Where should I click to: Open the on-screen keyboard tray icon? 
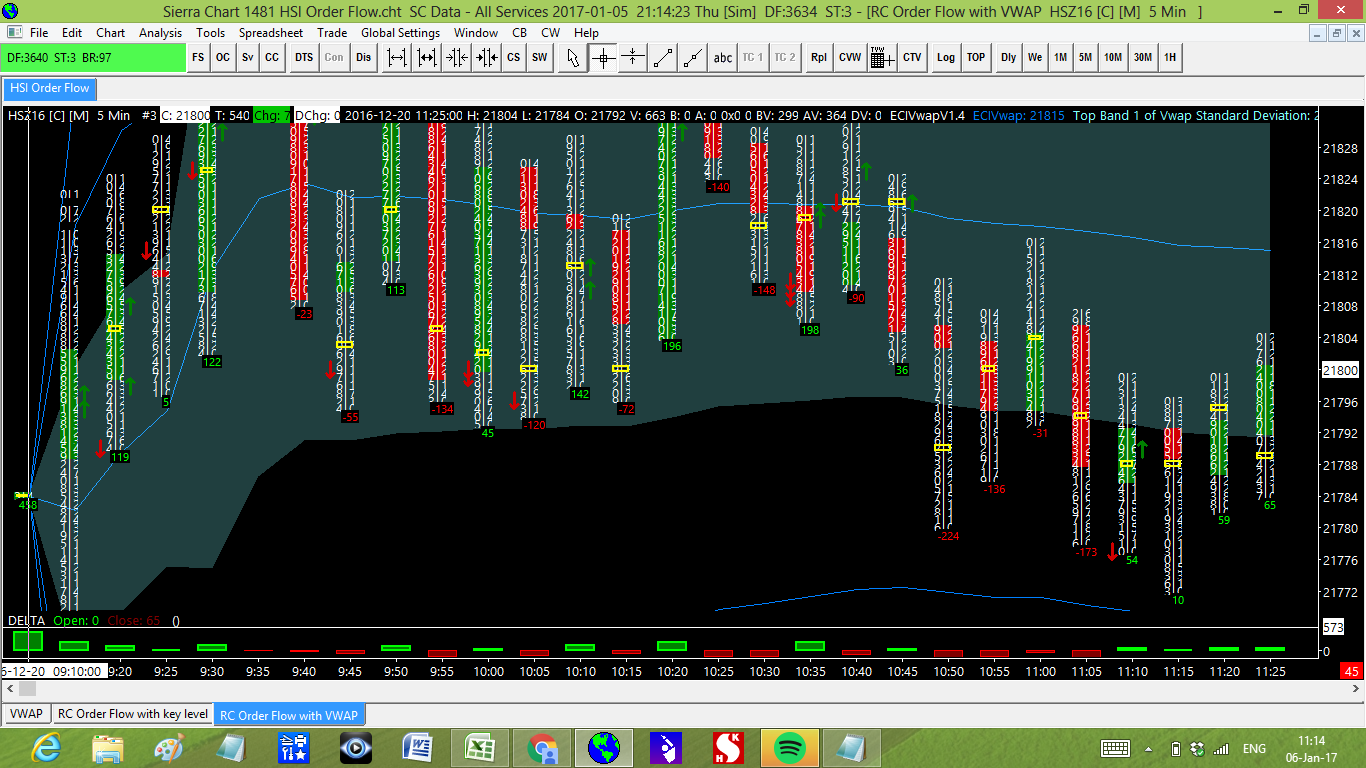(1115, 748)
